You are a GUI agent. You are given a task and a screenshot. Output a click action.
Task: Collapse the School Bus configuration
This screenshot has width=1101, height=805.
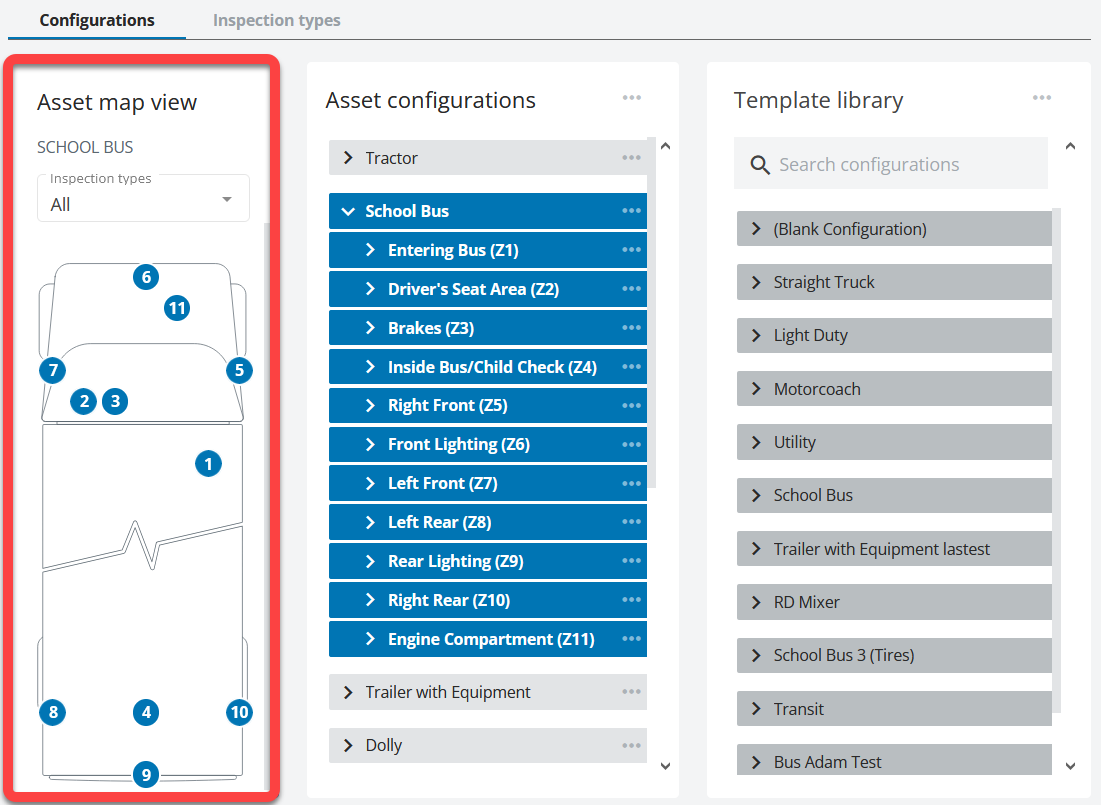[x=348, y=211]
